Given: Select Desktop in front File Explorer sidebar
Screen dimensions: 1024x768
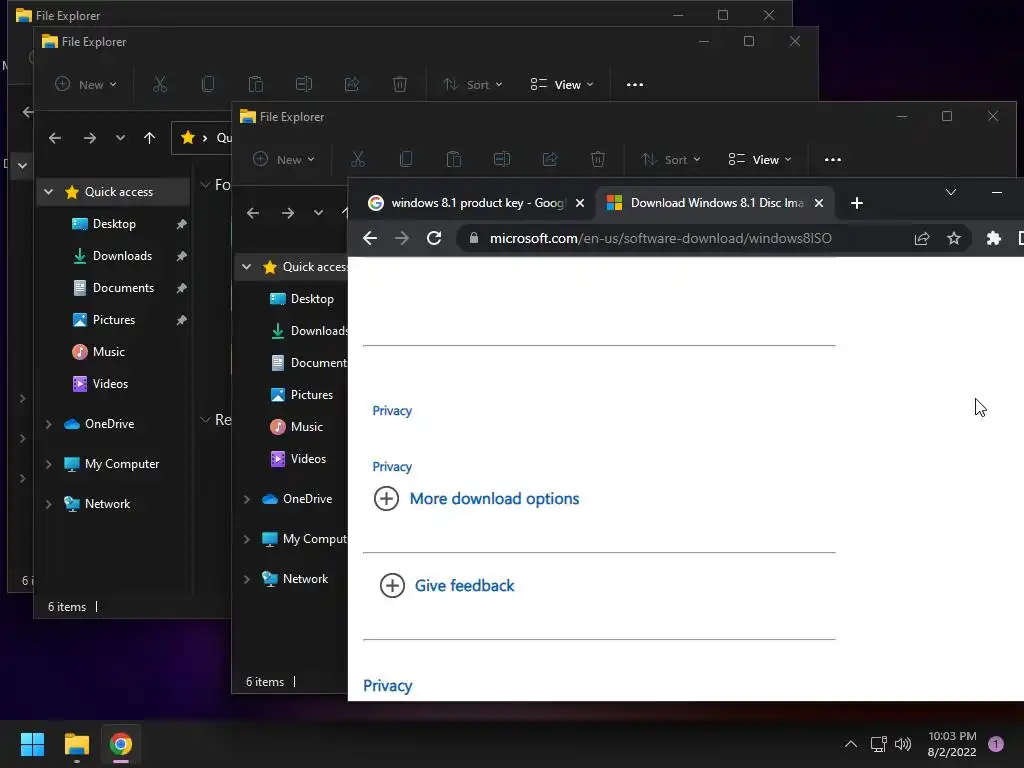Looking at the screenshot, I should click(302, 299).
